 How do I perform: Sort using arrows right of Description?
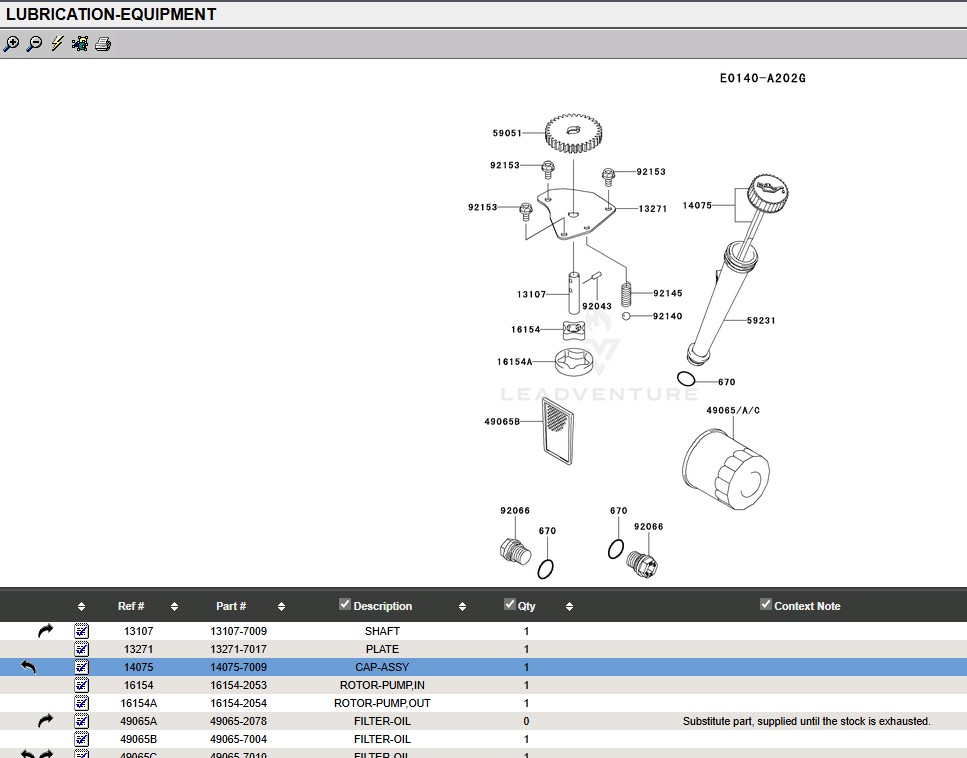coord(462,606)
